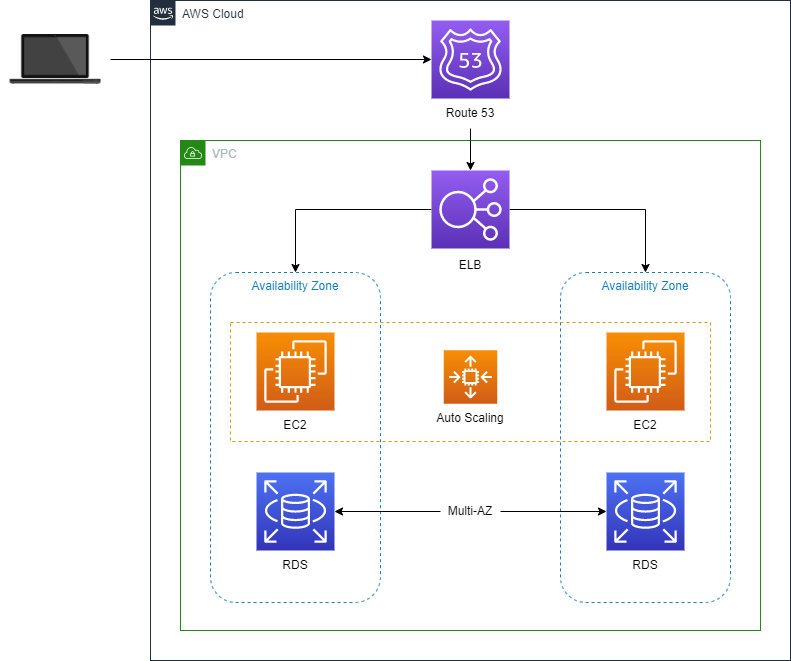Click the Auto Scaling icon

tap(470, 377)
